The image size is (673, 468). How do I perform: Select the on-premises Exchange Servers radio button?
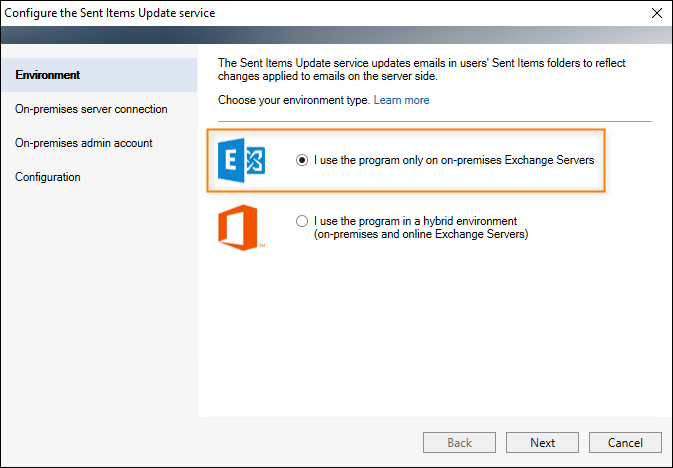(302, 160)
